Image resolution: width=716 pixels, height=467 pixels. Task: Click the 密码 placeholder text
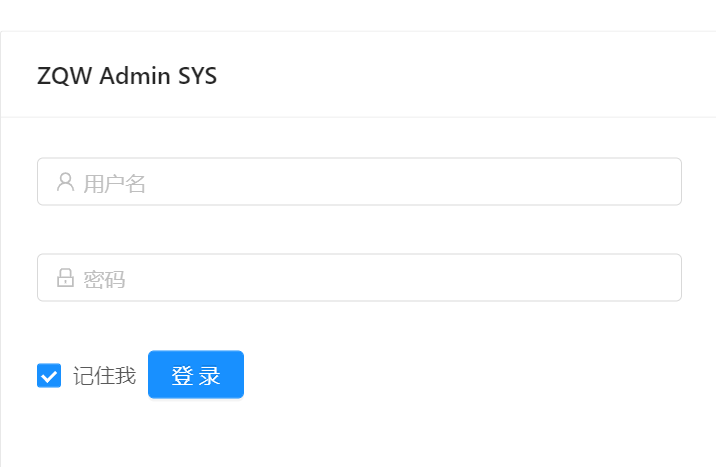(104, 279)
